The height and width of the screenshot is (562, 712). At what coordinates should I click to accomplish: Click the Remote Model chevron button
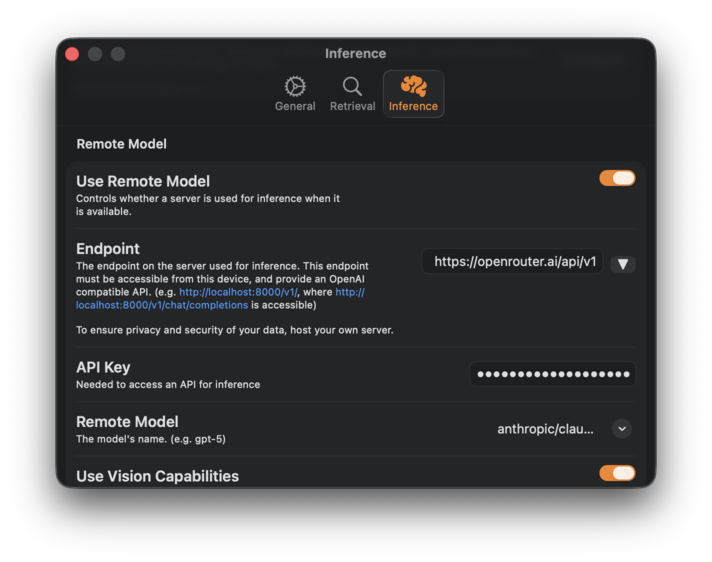[622, 429]
